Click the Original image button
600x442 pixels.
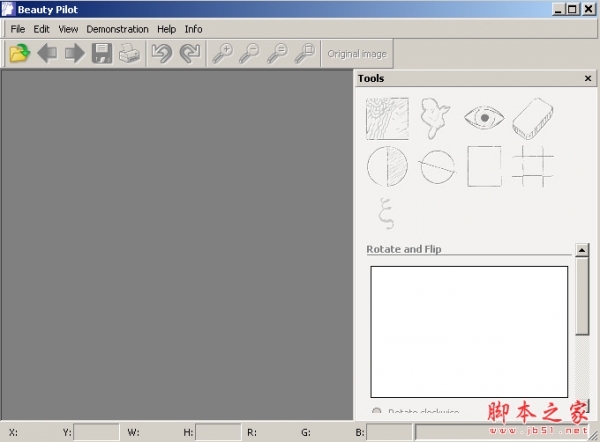click(357, 54)
